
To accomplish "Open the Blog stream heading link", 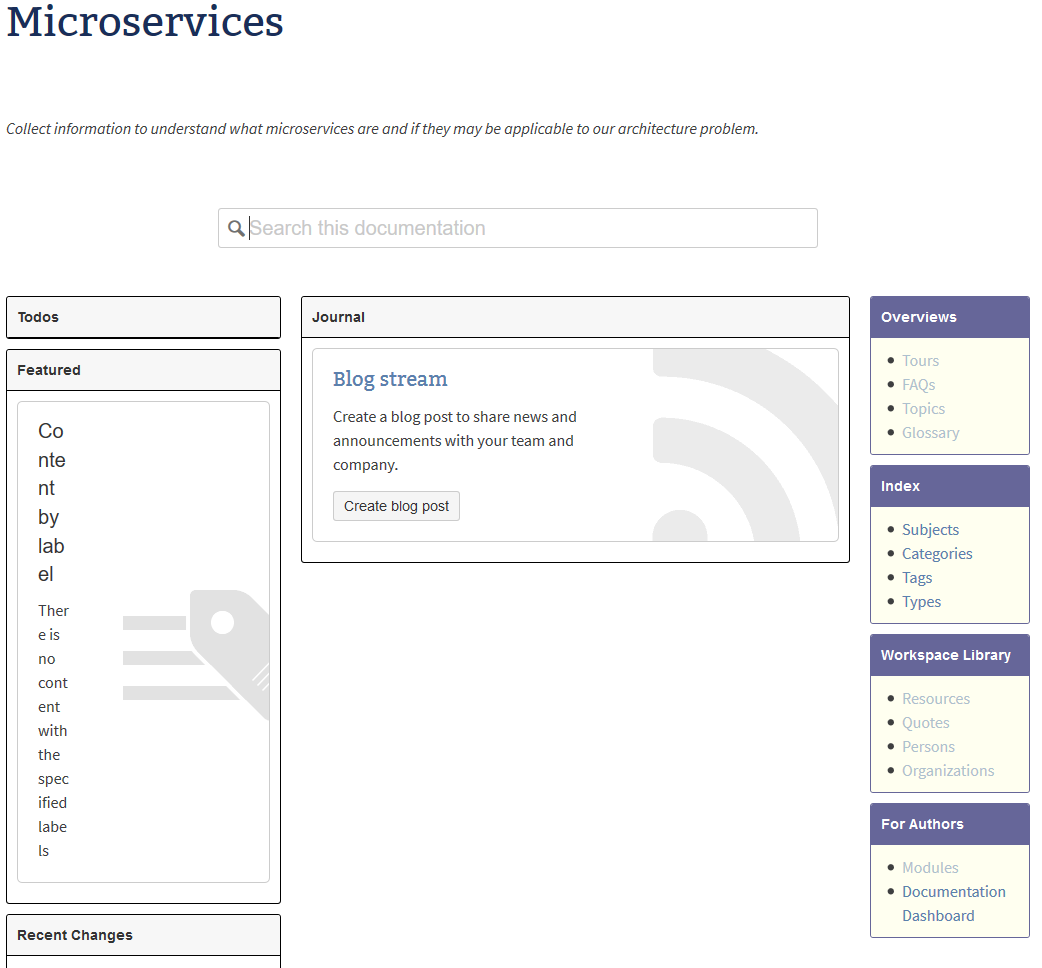I will pos(390,379).
